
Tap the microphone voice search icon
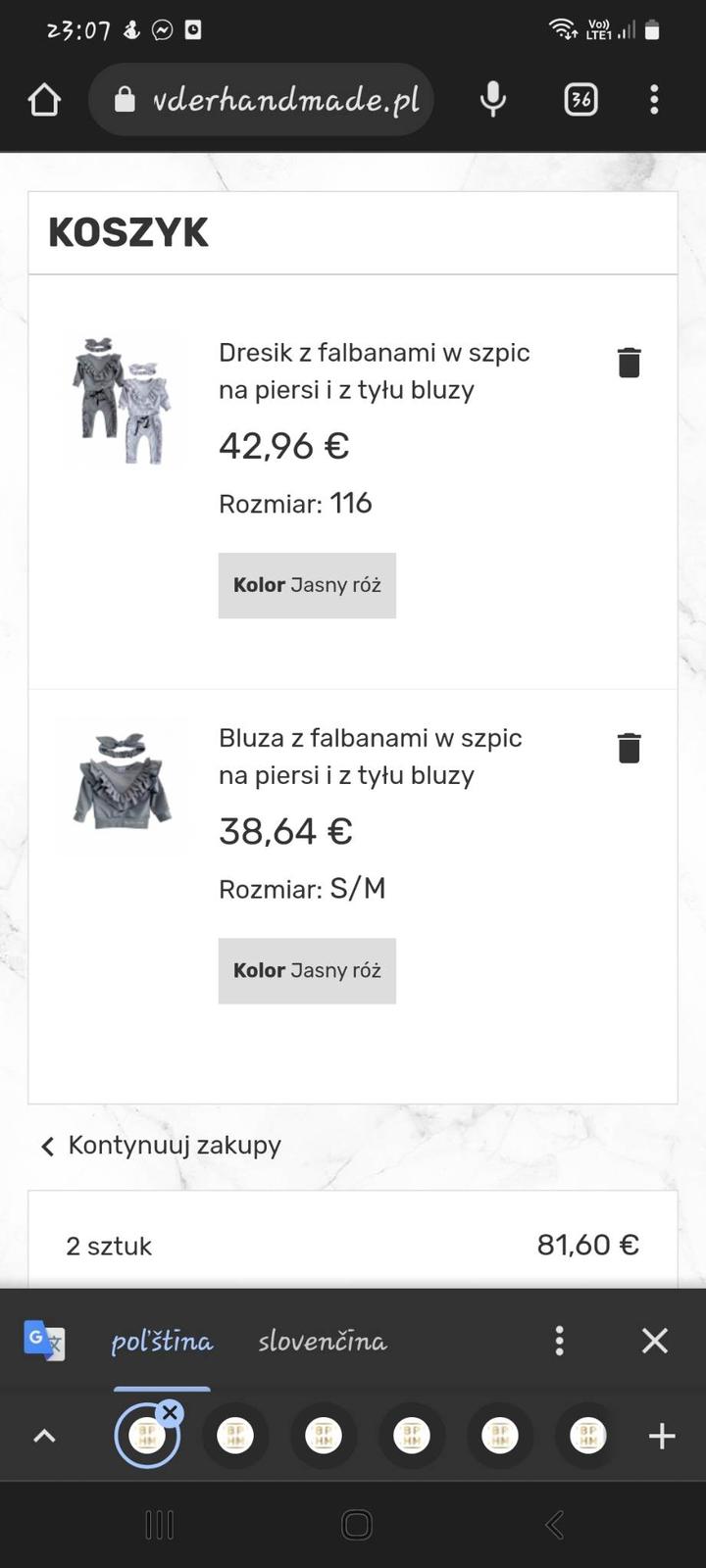(x=493, y=99)
